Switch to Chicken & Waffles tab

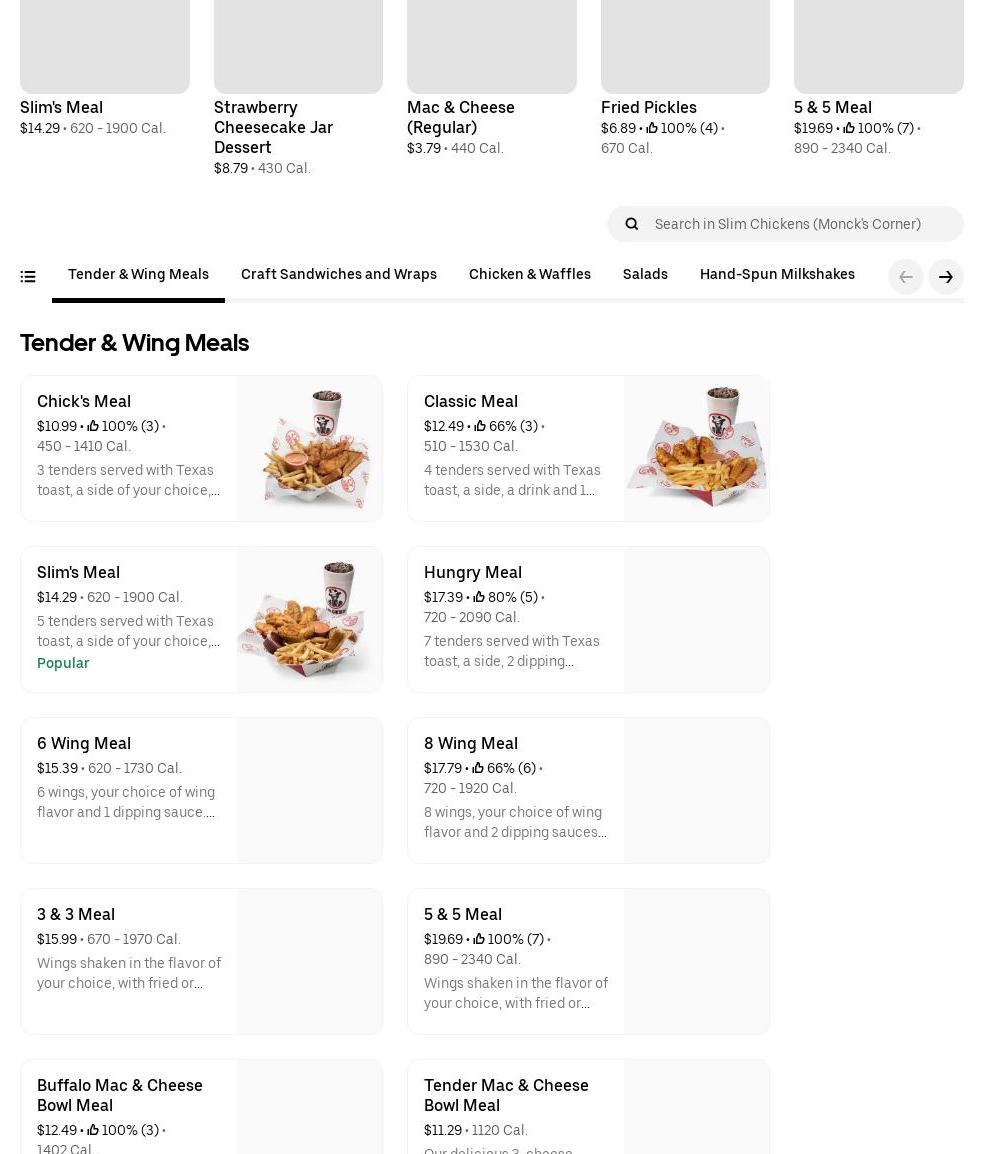click(x=529, y=275)
